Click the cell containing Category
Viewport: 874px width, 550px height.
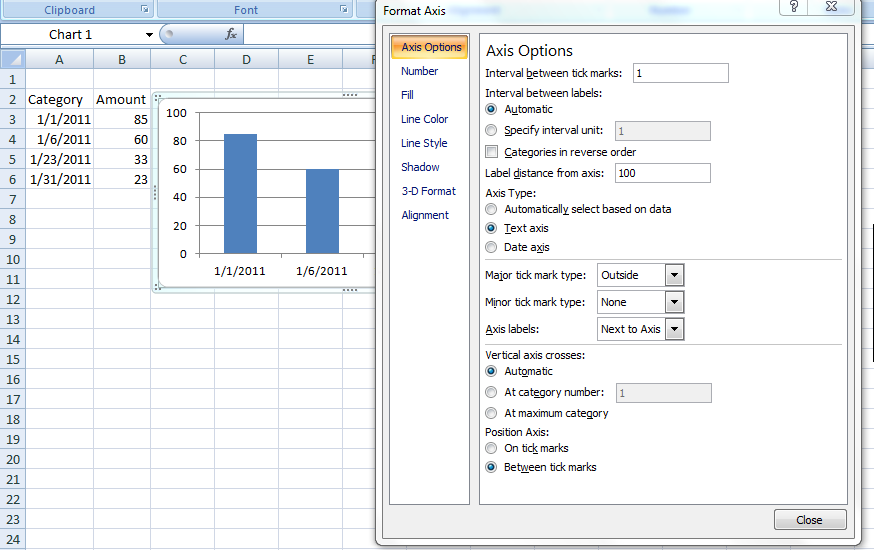(60, 100)
